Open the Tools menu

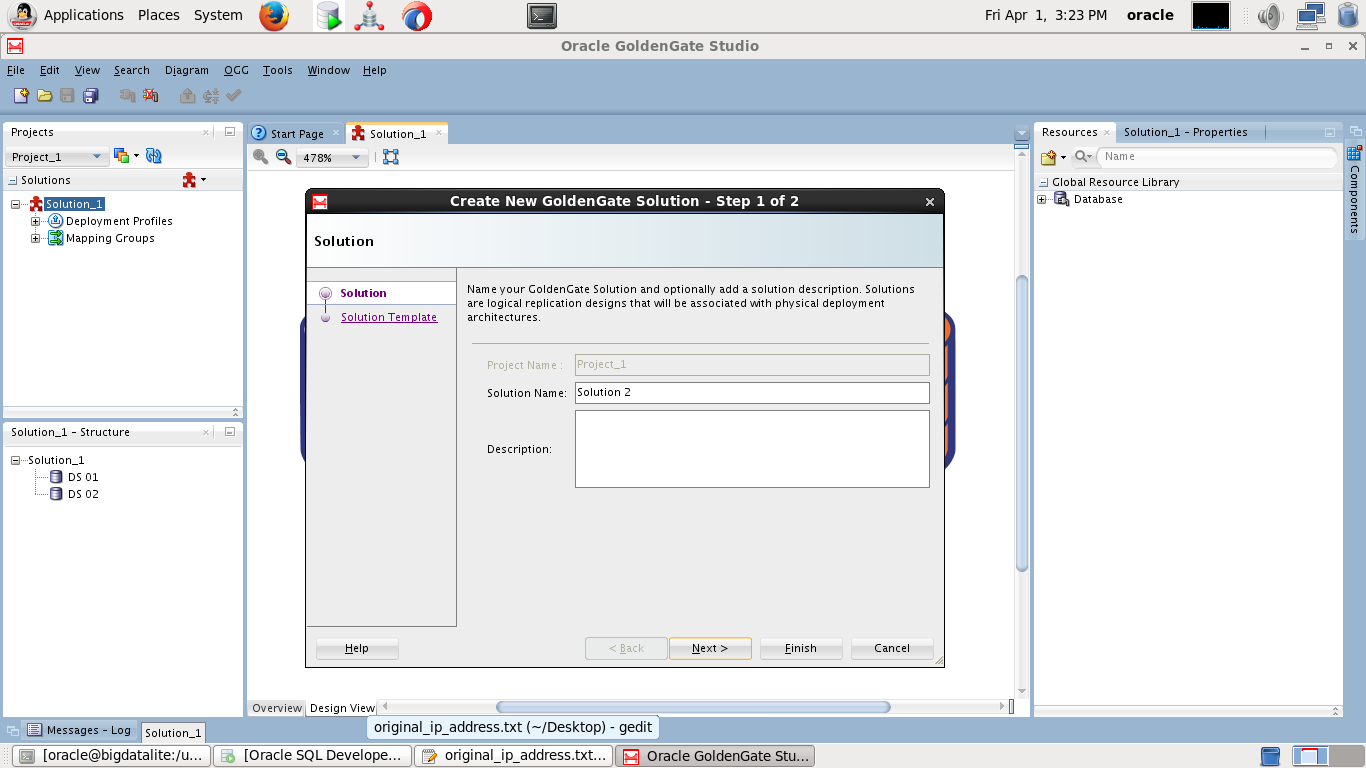click(277, 70)
